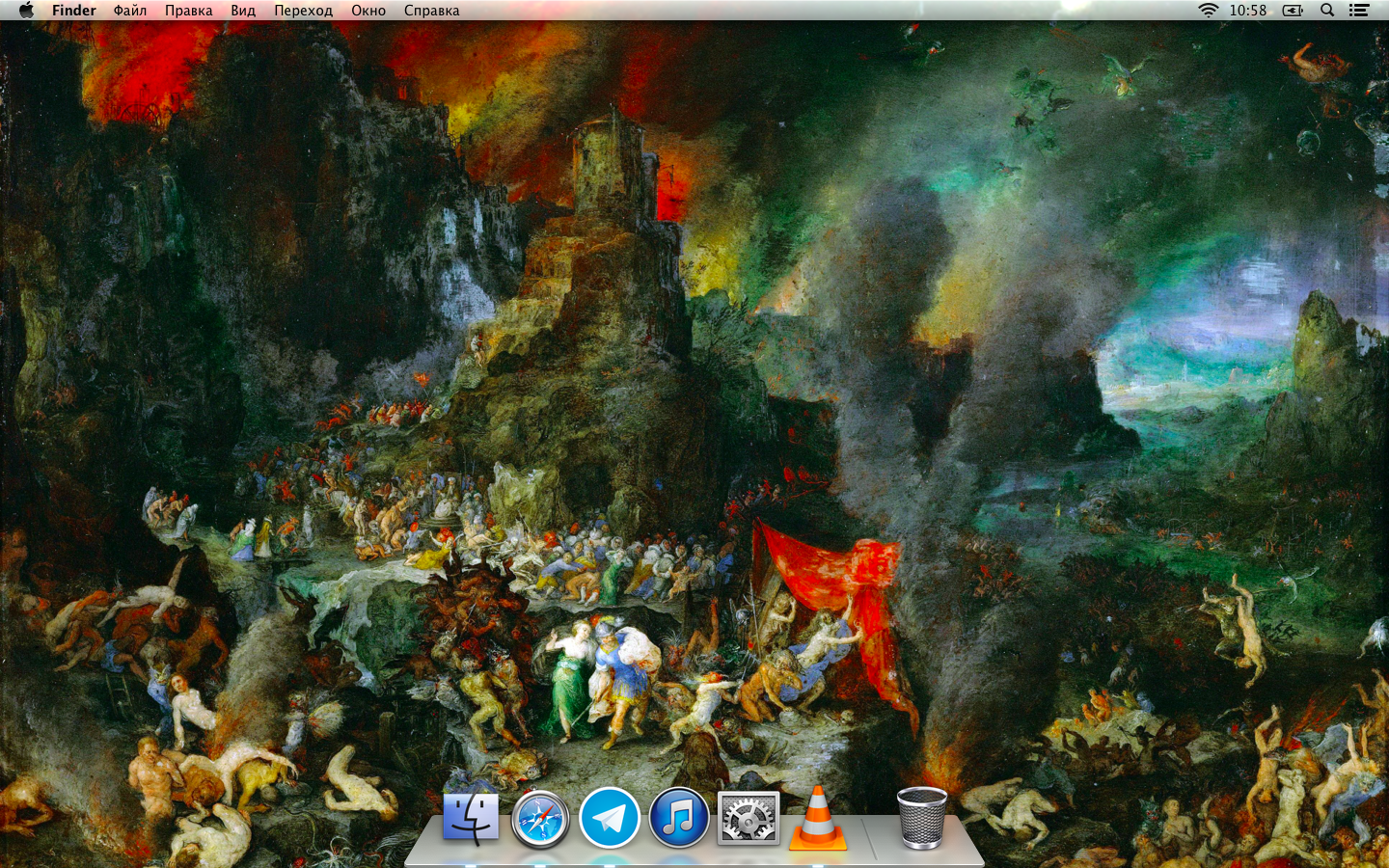Open Notification Center list icon
1389x868 pixels.
(x=1359, y=11)
